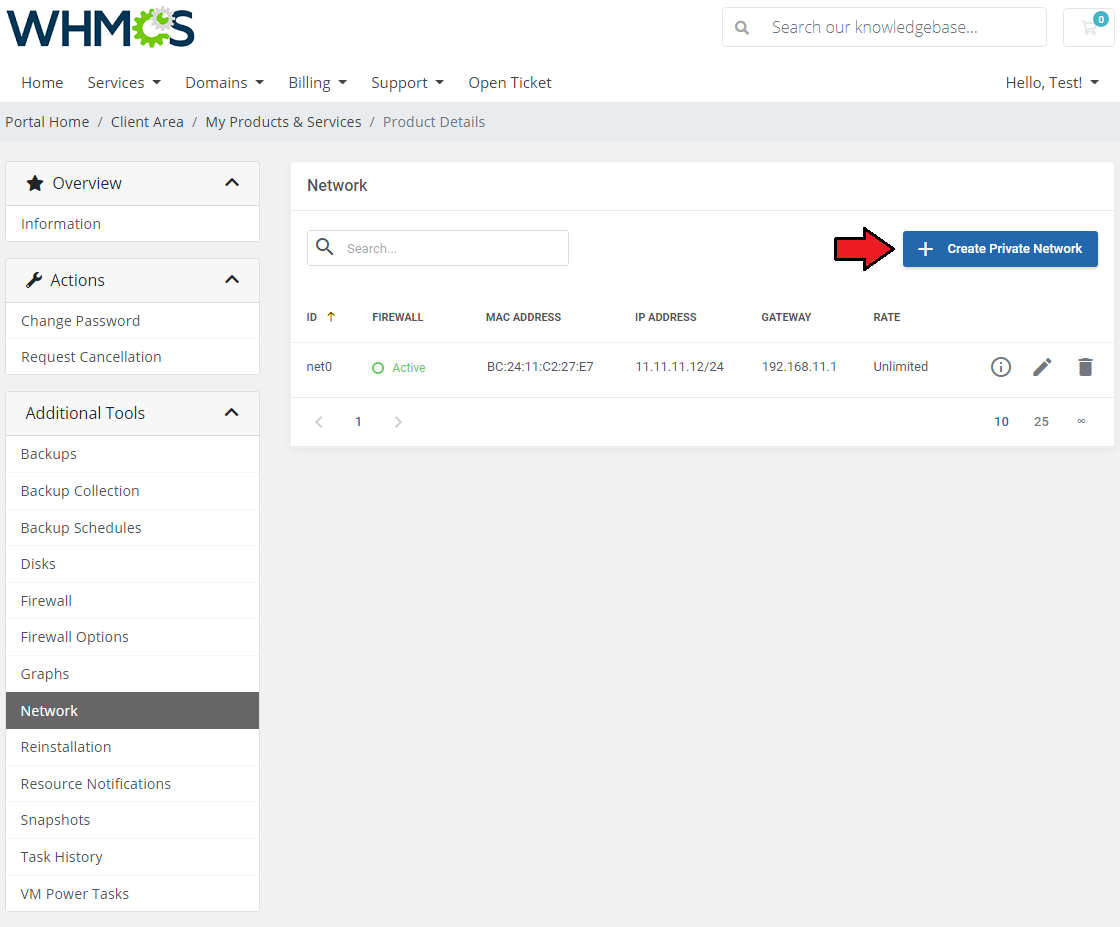Open Backup Collection in sidebar

click(132, 491)
